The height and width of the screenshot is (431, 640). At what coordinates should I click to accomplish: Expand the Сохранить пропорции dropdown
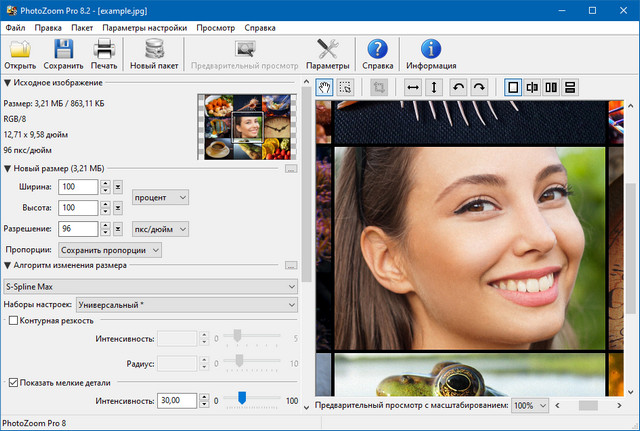[109, 249]
